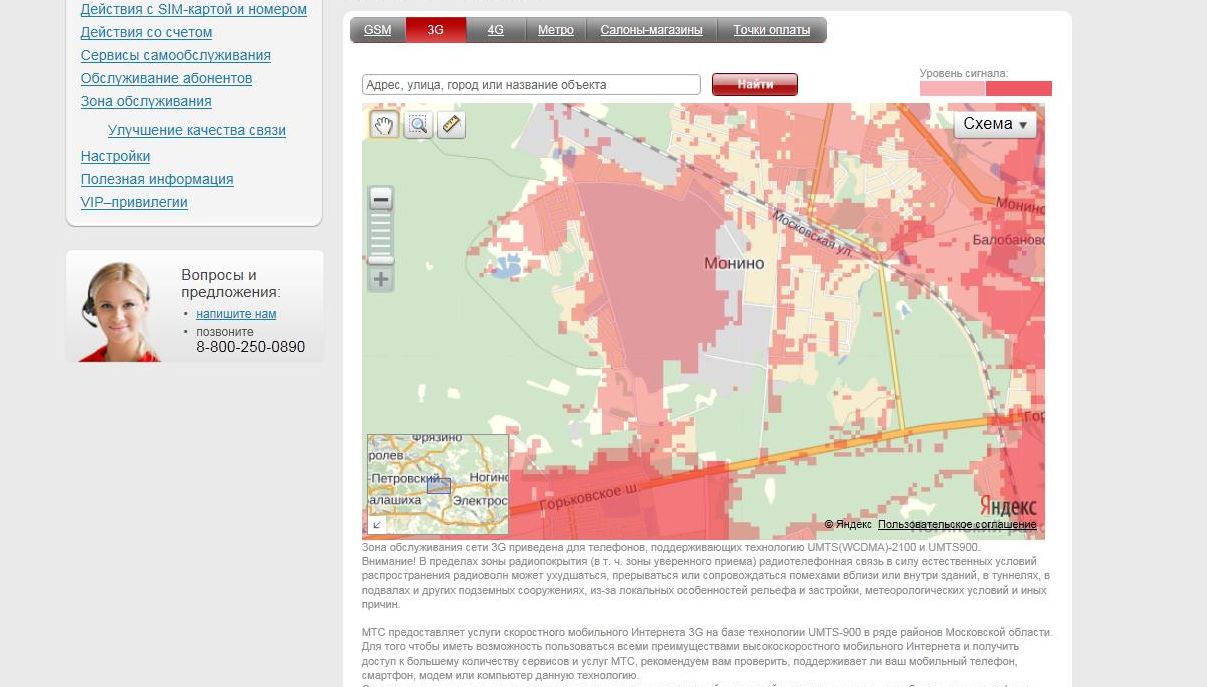Click the Балобаново label on the map
This screenshot has height=687, width=1207.
[x=1008, y=241]
